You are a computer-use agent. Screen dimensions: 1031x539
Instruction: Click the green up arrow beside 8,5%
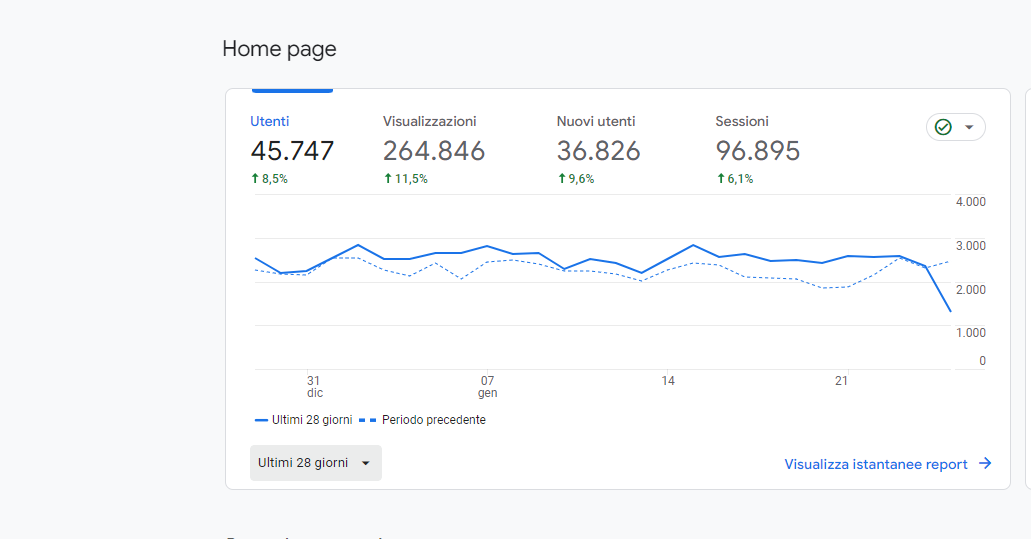[x=255, y=179]
